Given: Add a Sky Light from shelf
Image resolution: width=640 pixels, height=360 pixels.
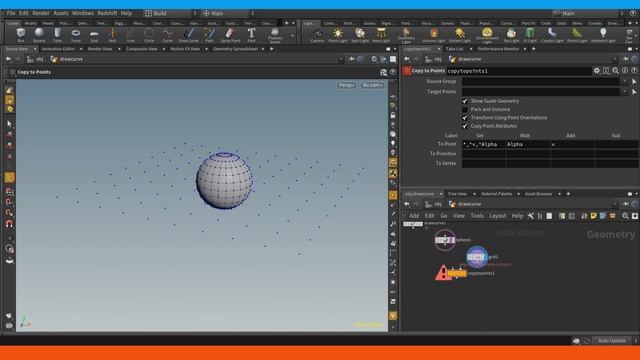Looking at the screenshot, I should (x=511, y=35).
